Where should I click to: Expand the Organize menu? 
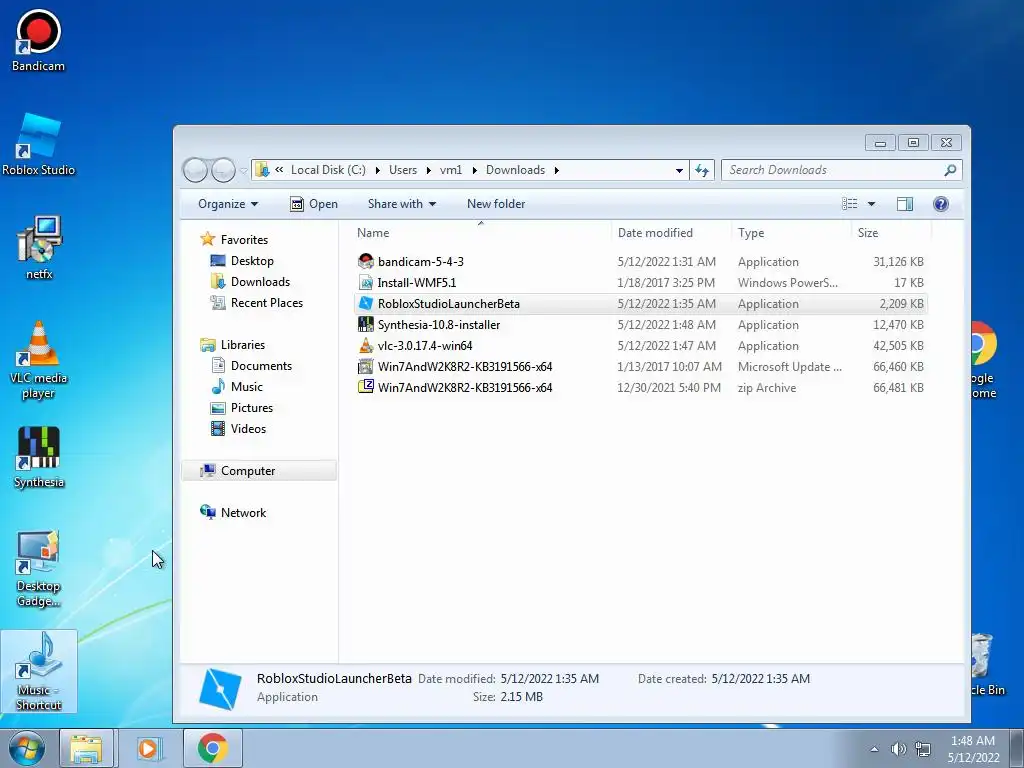[228, 204]
